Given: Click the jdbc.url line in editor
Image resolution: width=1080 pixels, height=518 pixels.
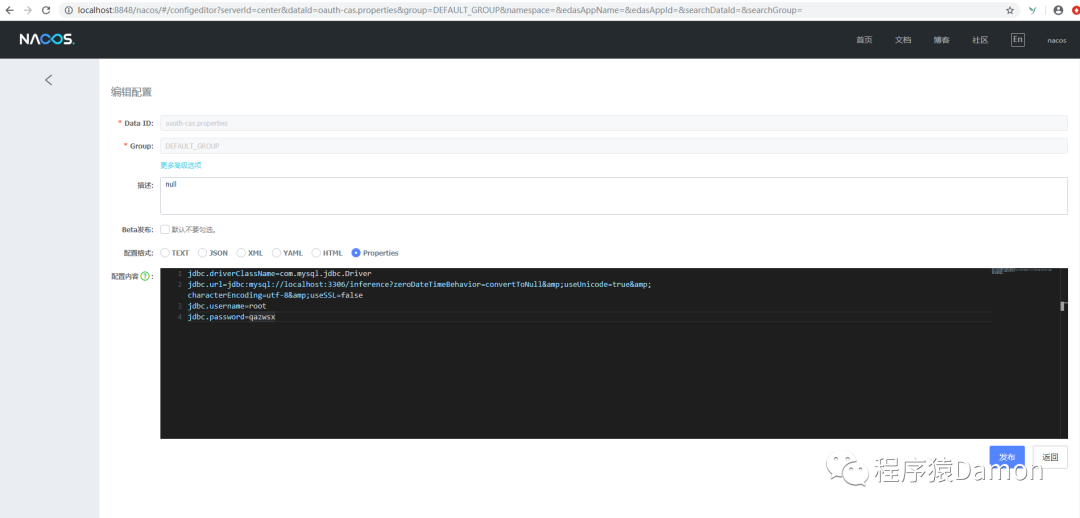Looking at the screenshot, I should 419,284.
